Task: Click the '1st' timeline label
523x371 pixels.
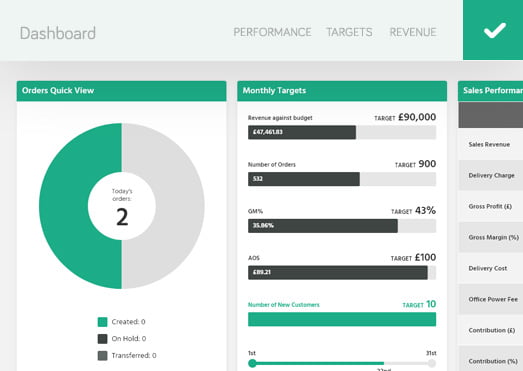Action: click(x=252, y=353)
